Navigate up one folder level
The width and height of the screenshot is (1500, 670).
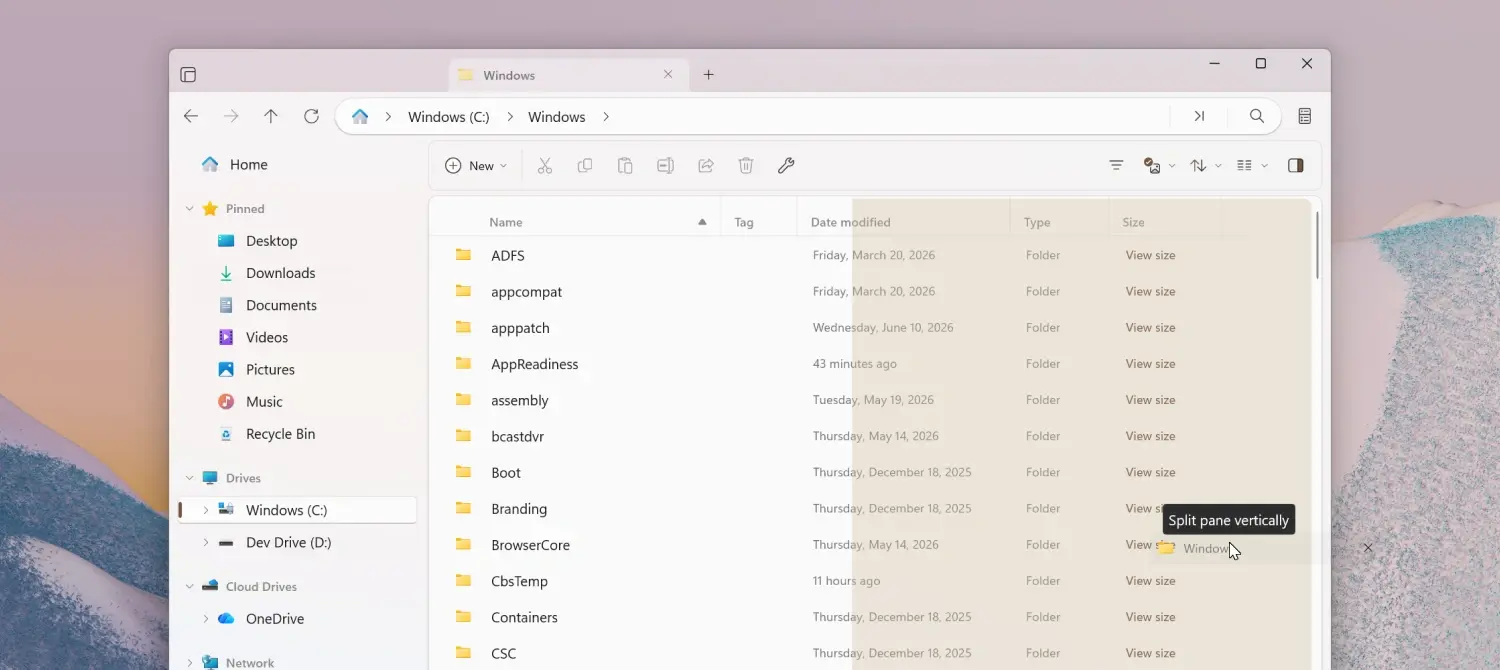271,116
